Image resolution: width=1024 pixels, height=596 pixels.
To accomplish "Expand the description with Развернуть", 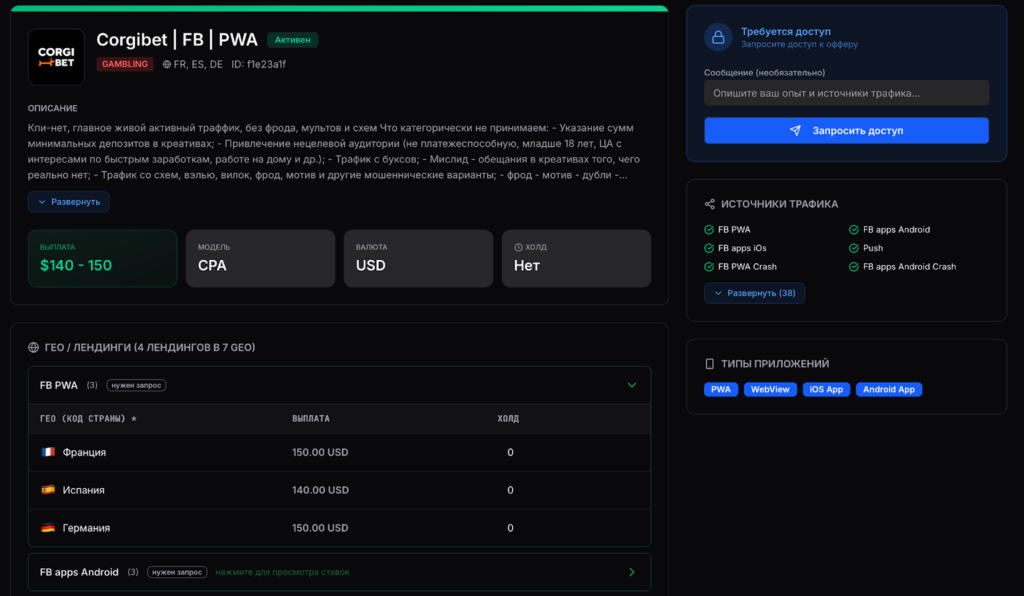I will (69, 202).
